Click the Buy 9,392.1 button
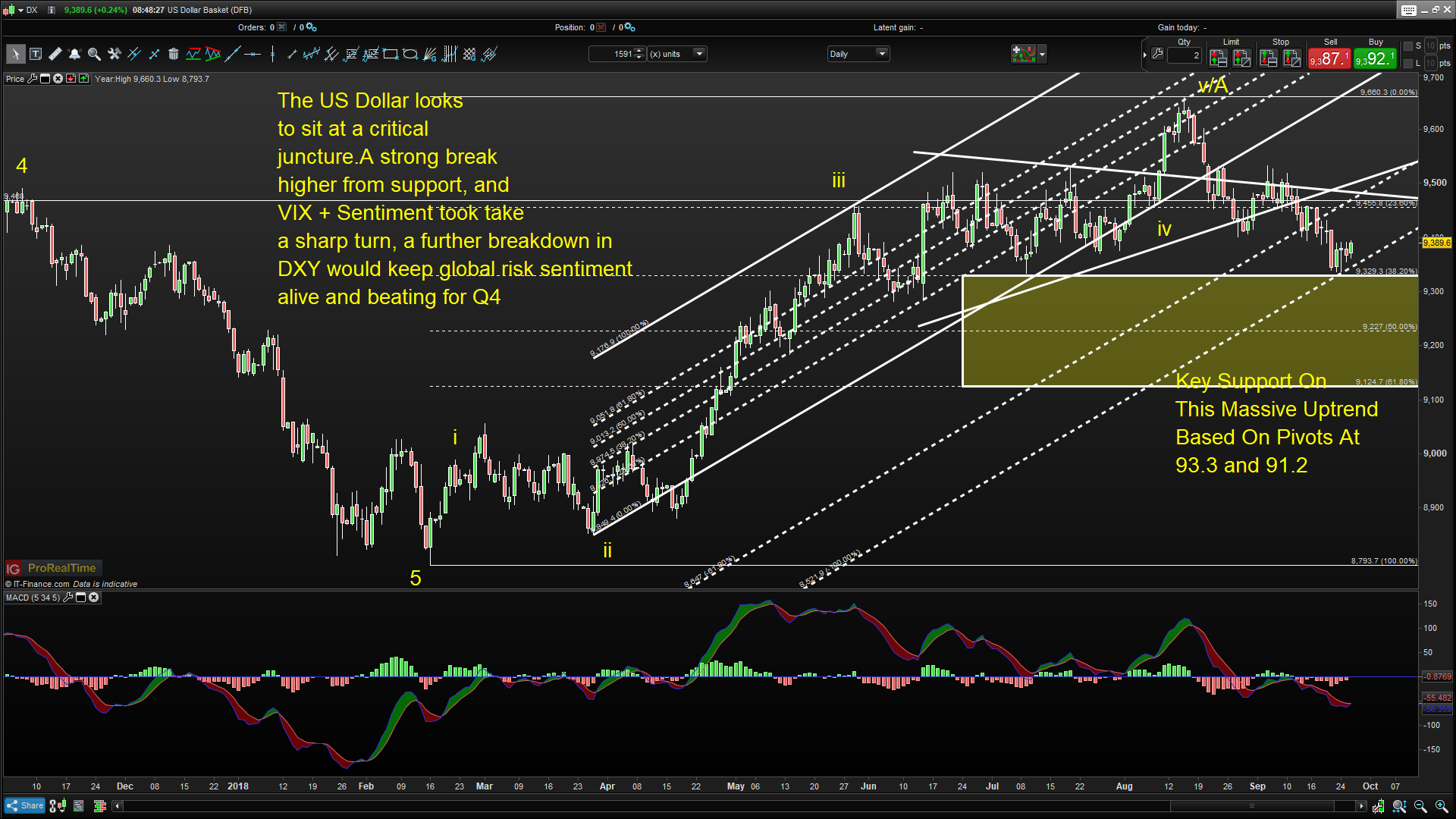Screen dimensions: 1456x819 pos(1375,58)
